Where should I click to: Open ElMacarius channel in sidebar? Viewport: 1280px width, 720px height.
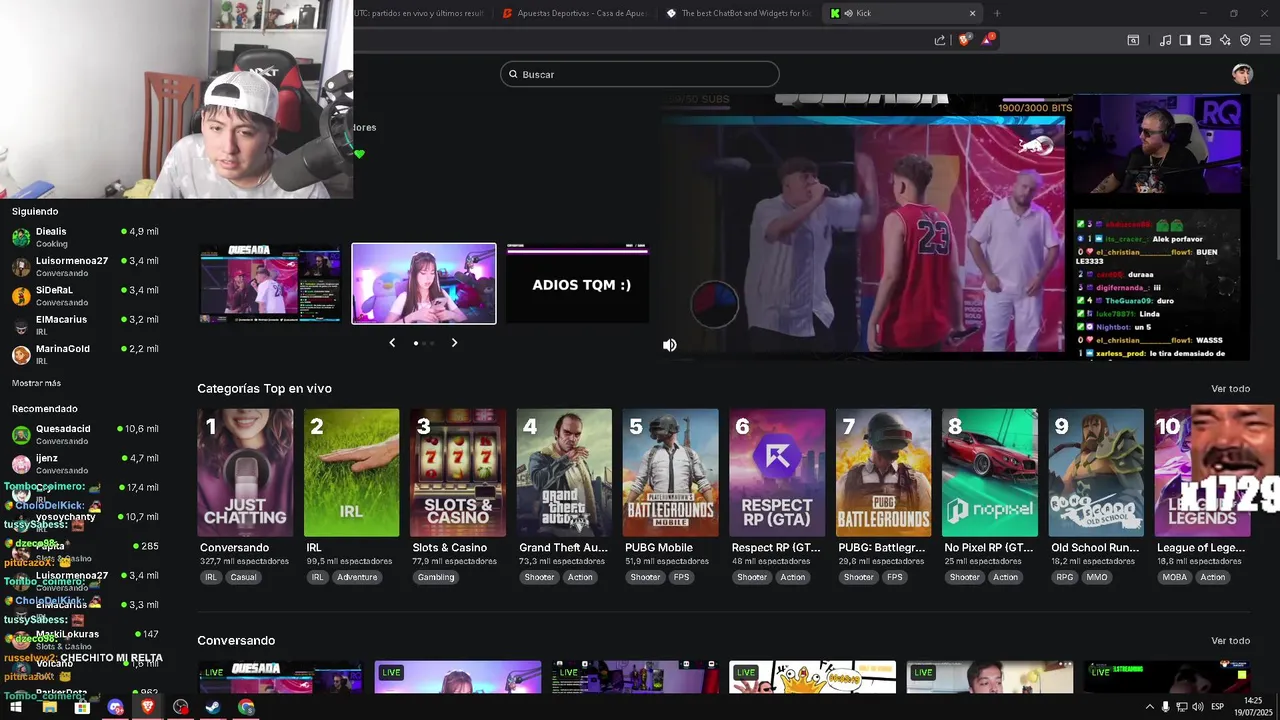tap(85, 324)
